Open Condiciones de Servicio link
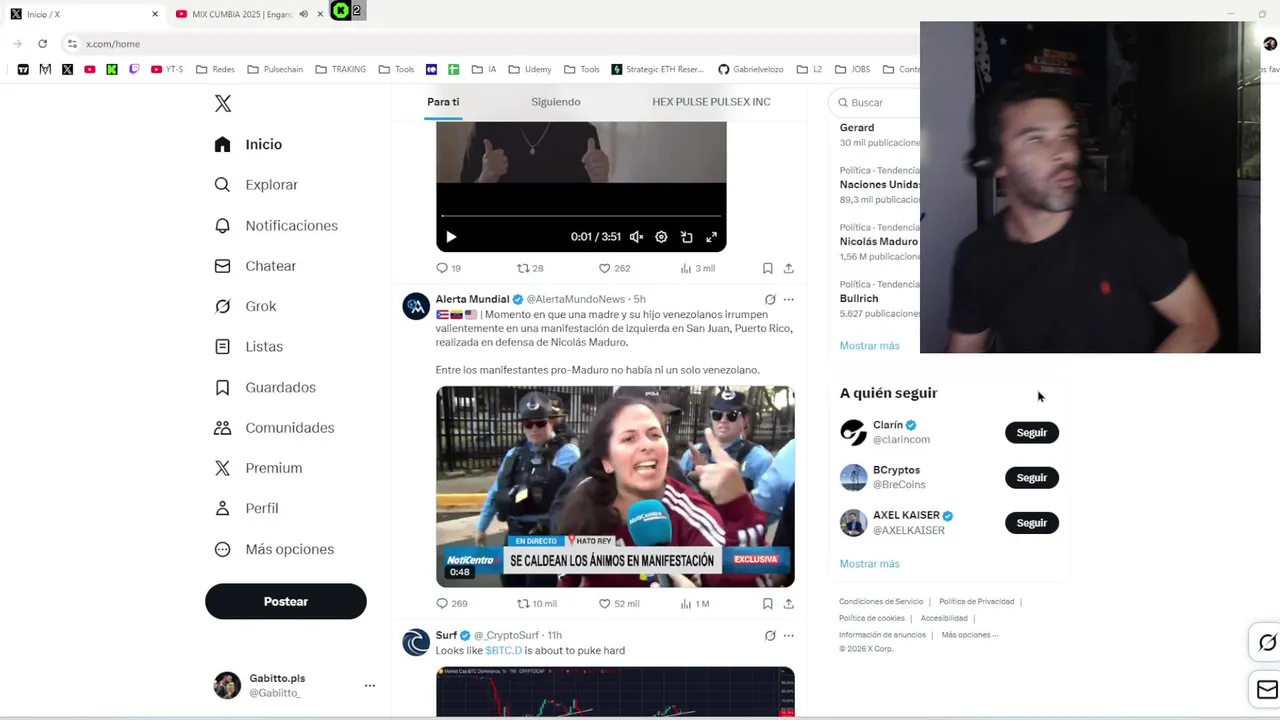Screen dimensions: 1280x720 [881, 602]
